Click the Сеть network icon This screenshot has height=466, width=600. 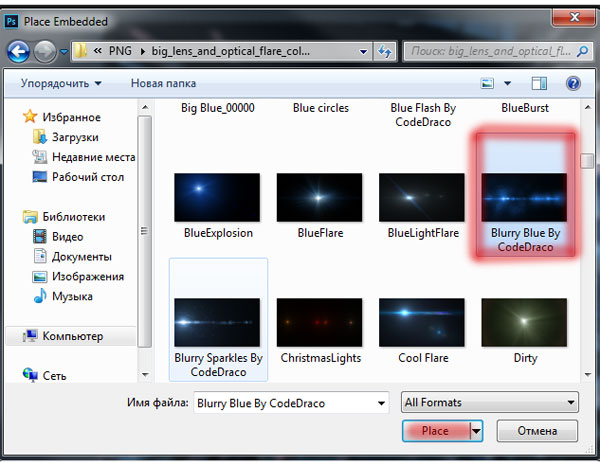[x=30, y=375]
